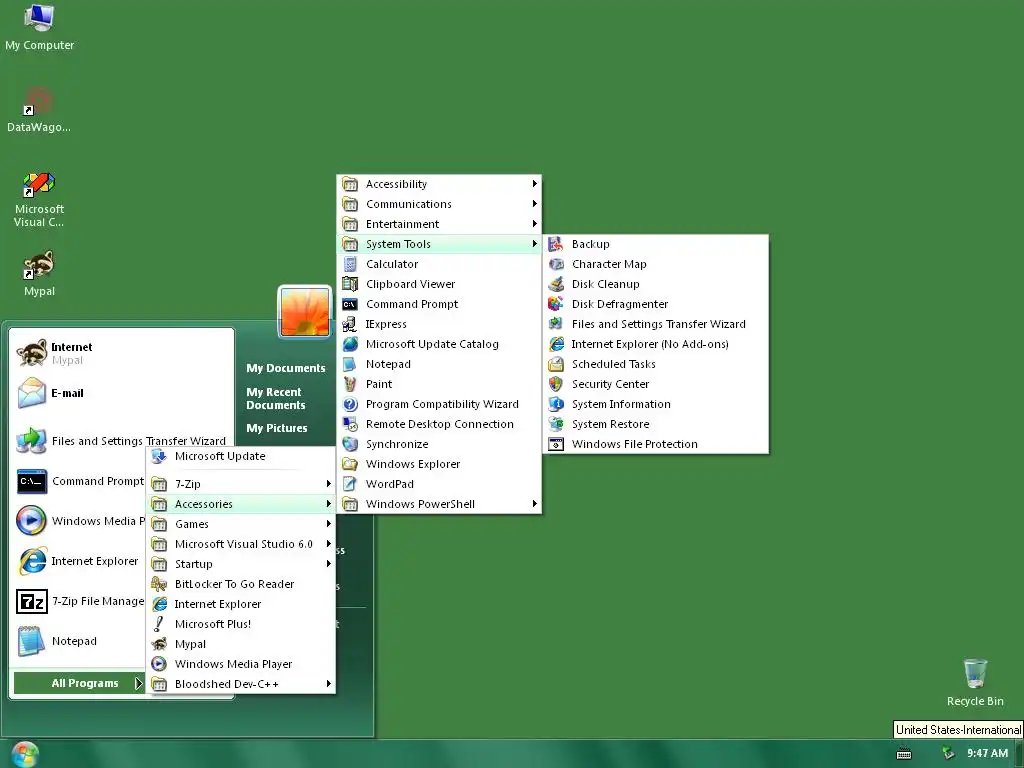Click the Command Prompt icon in Accessories
The width and height of the screenshot is (1024, 768).
[350, 304]
